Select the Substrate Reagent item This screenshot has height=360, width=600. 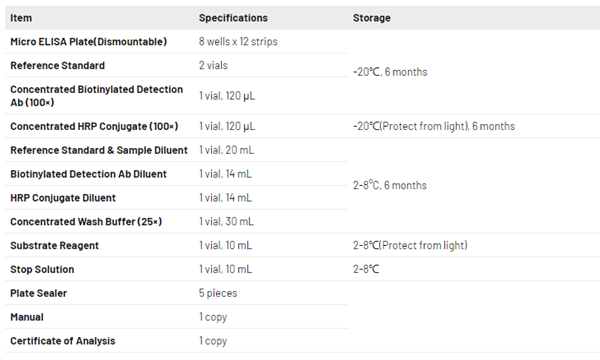tap(54, 246)
